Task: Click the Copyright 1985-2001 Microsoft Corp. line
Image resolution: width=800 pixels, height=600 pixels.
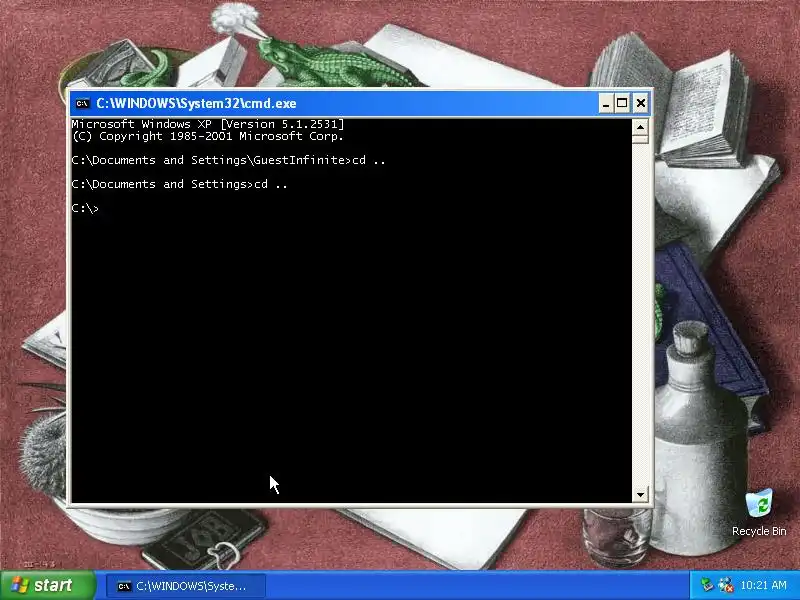Action: click(x=208, y=136)
